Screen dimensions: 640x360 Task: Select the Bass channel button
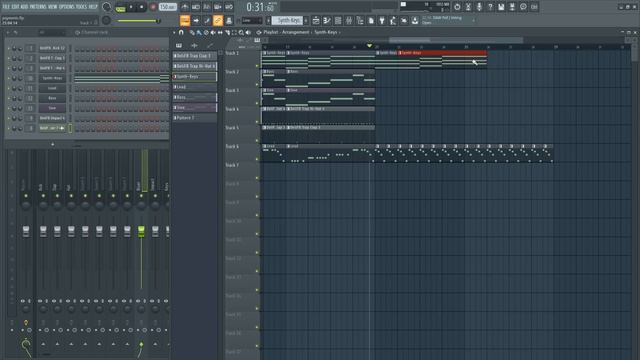coord(52,98)
